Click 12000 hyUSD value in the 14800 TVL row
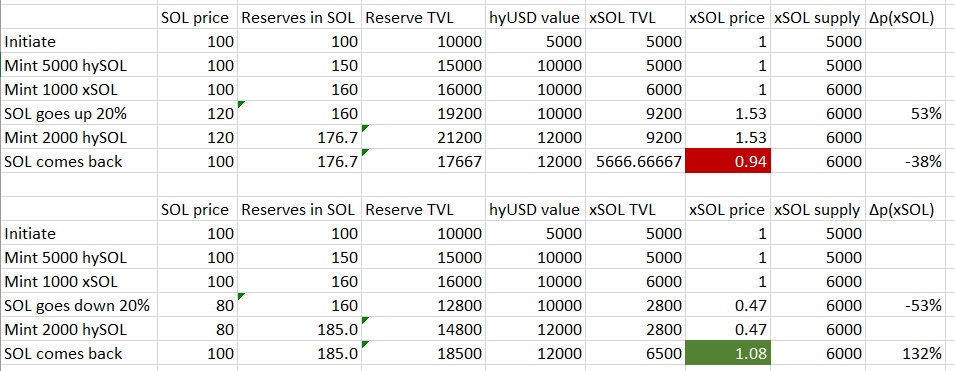 (x=535, y=329)
